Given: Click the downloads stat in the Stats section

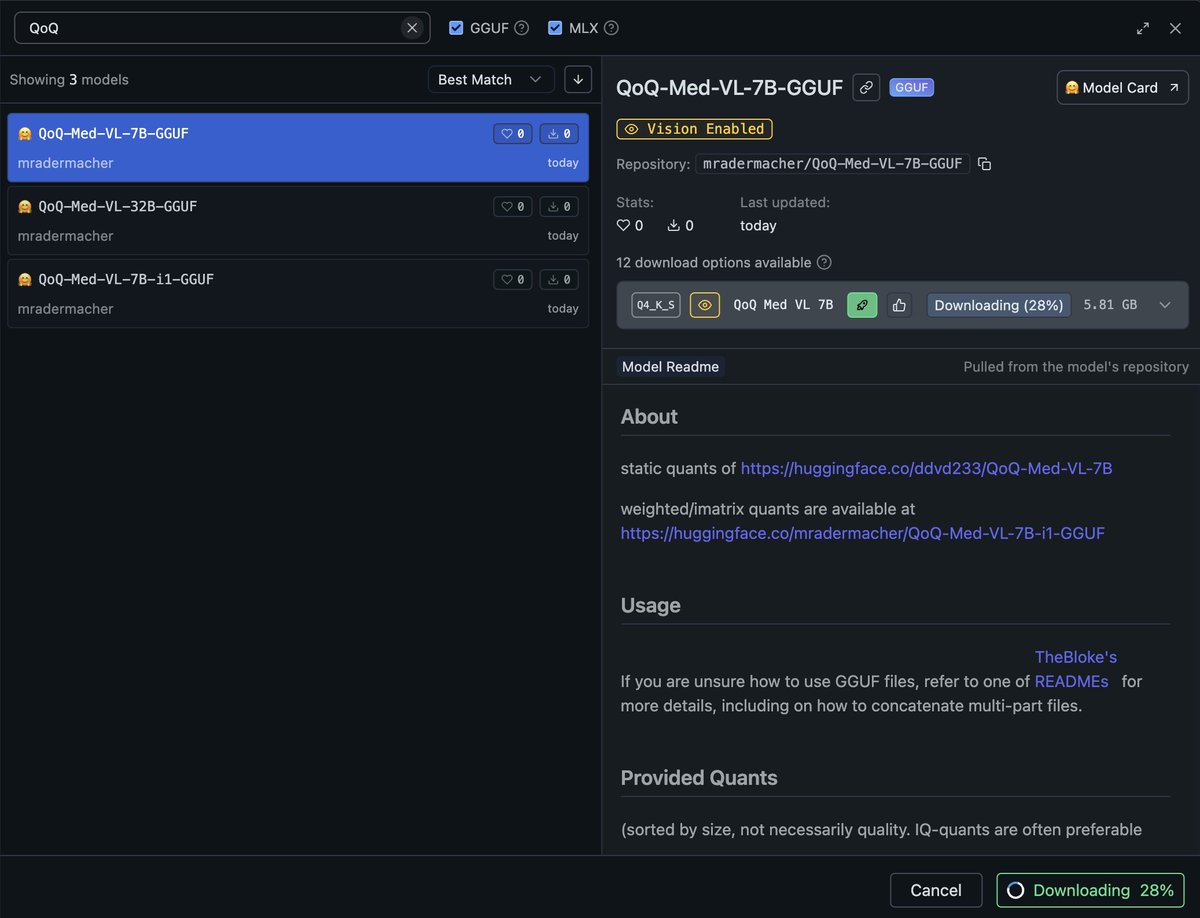Looking at the screenshot, I should click(x=680, y=226).
